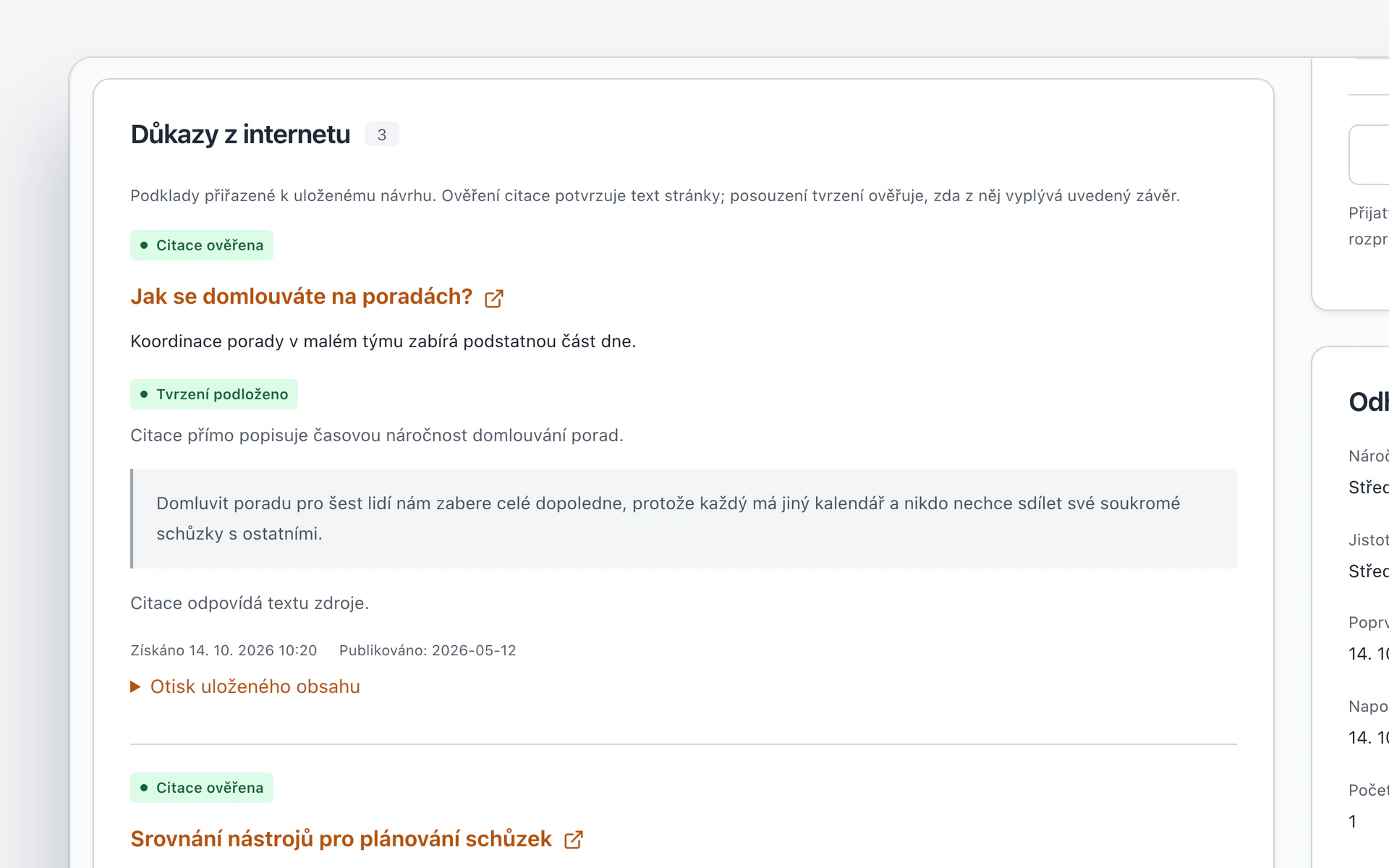Click 'Publikováno: 2026-05-12' date
Image resolution: width=1389 pixels, height=868 pixels.
tap(428, 650)
